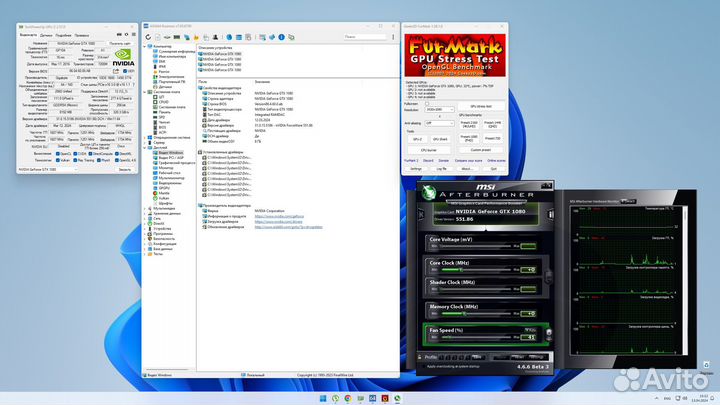Open the AIDA64 three-dot menu
The image size is (720, 405).
[393, 37]
